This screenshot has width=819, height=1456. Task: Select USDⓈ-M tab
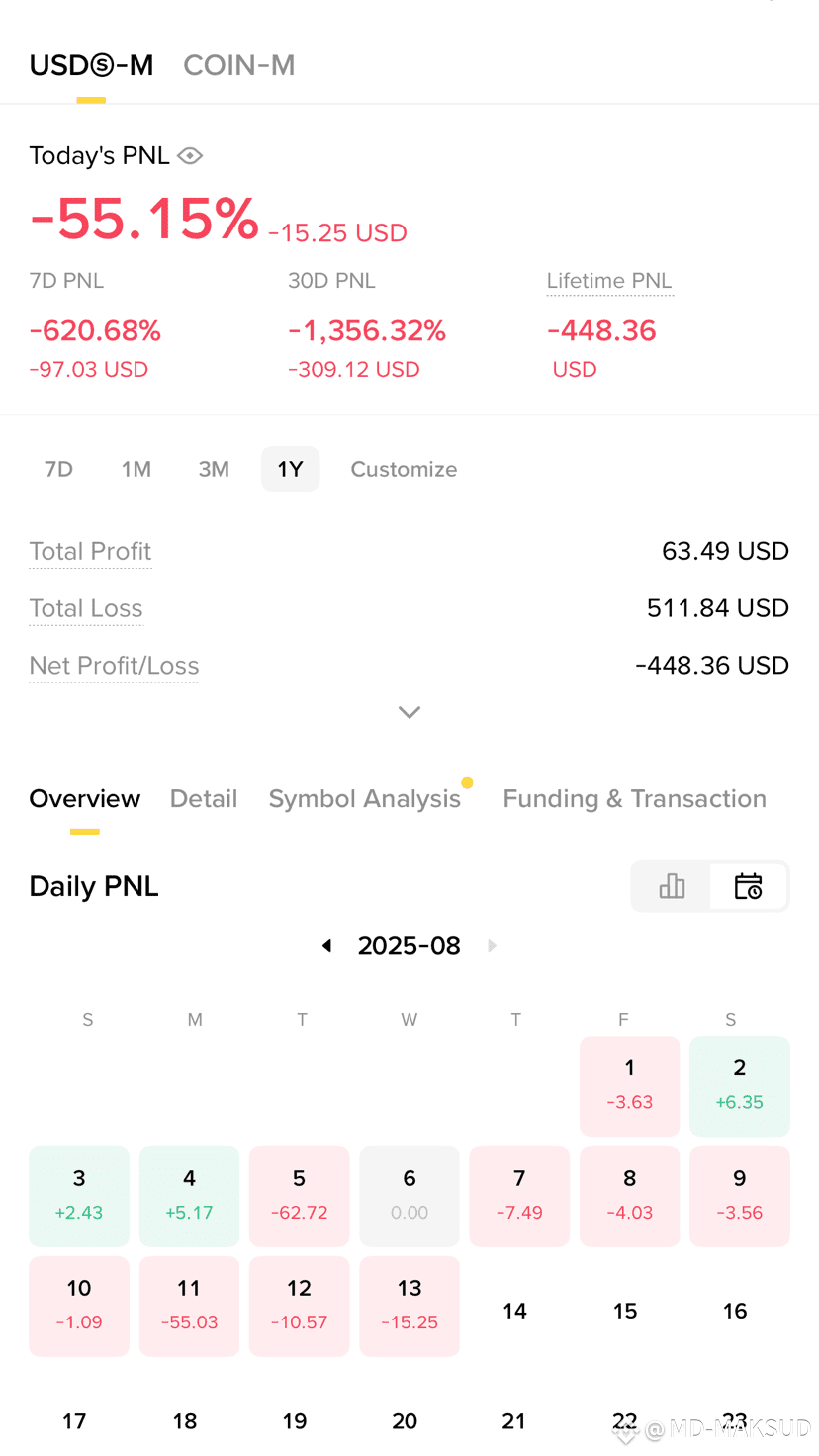point(91,65)
